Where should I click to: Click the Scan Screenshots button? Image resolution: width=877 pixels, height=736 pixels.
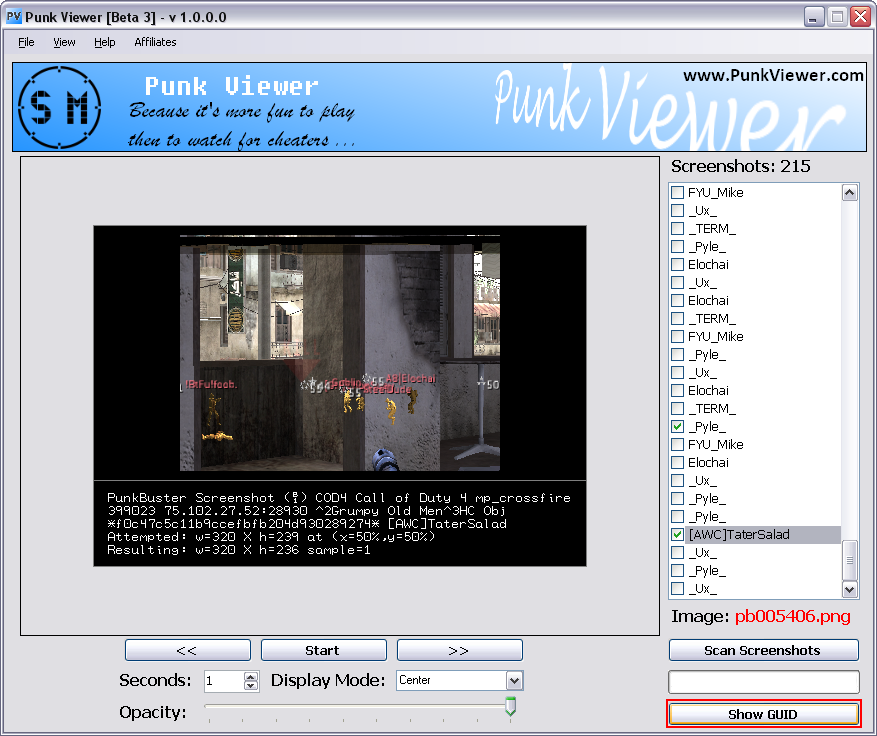tap(763, 650)
